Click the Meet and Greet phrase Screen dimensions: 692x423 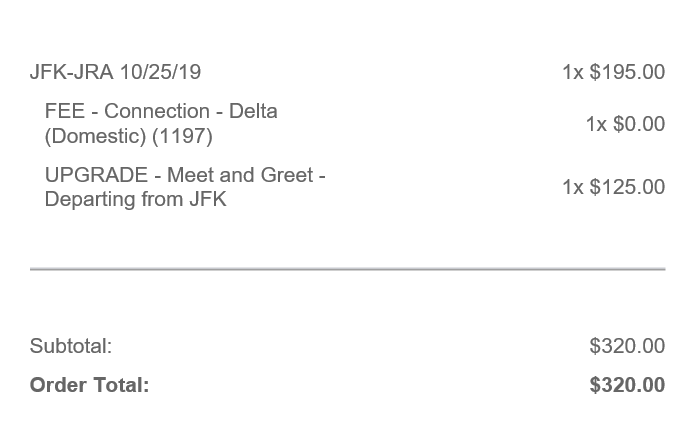pyautogui.click(x=240, y=175)
